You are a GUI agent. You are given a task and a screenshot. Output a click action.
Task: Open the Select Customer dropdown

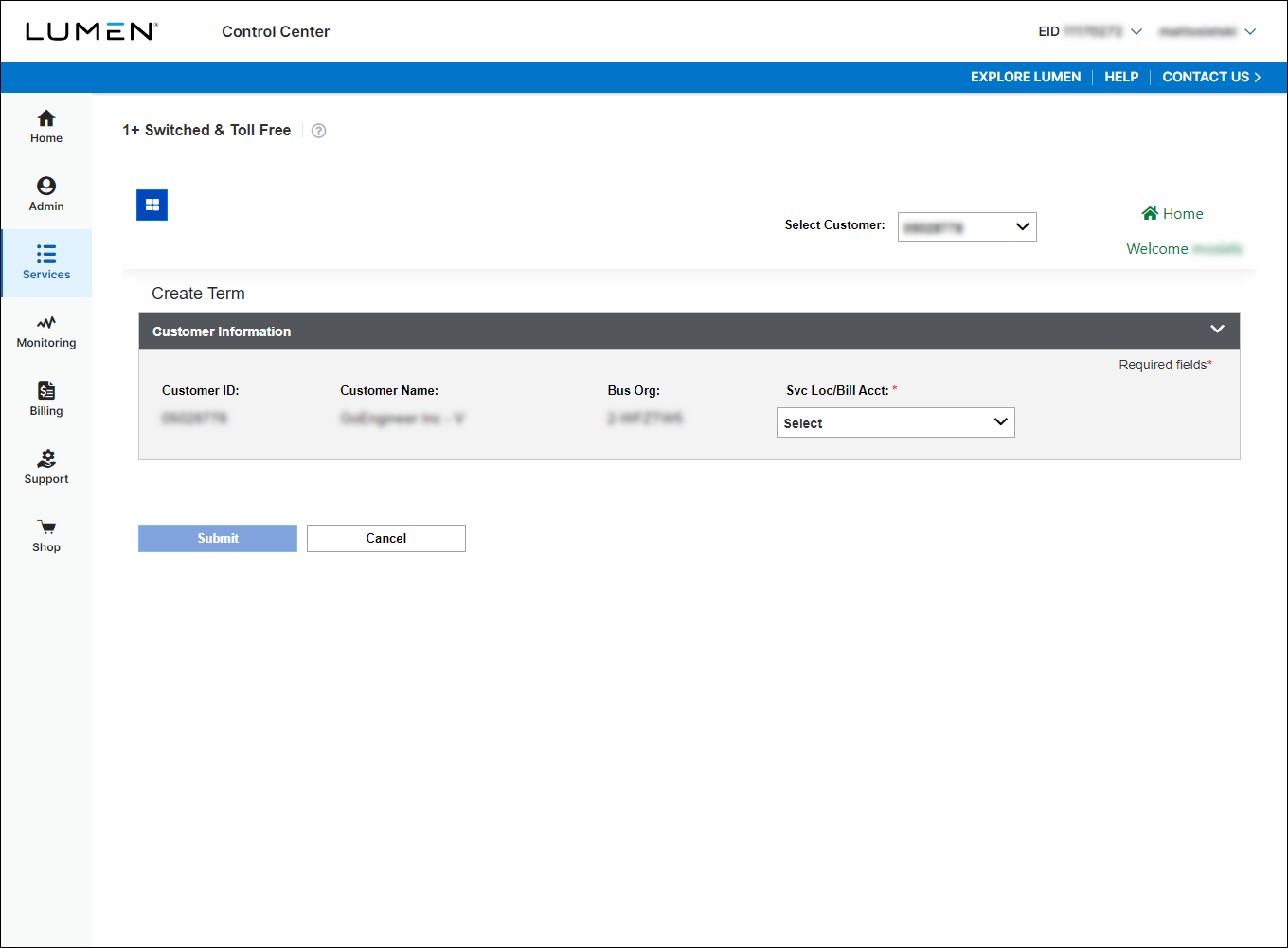pos(967,227)
